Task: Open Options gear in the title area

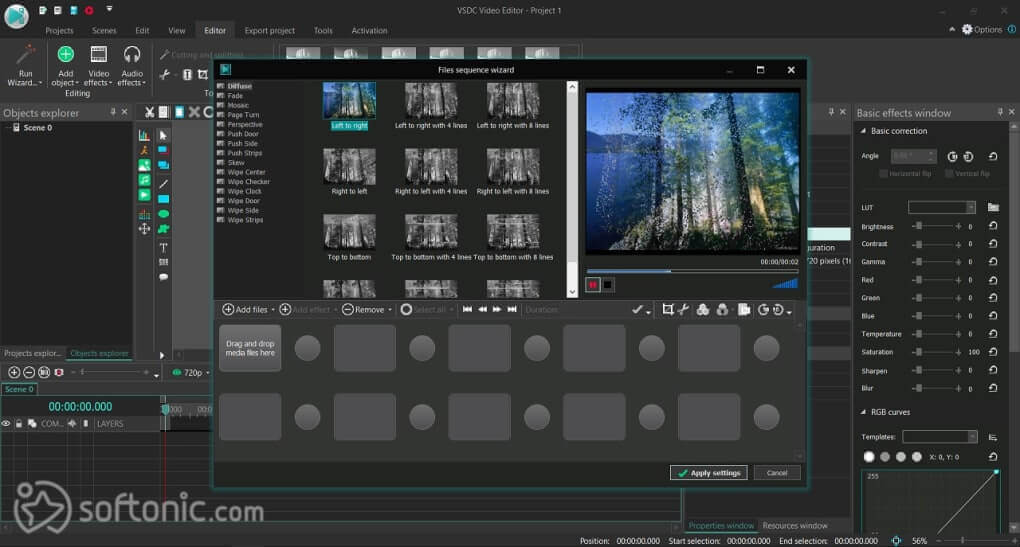Action: [x=967, y=29]
